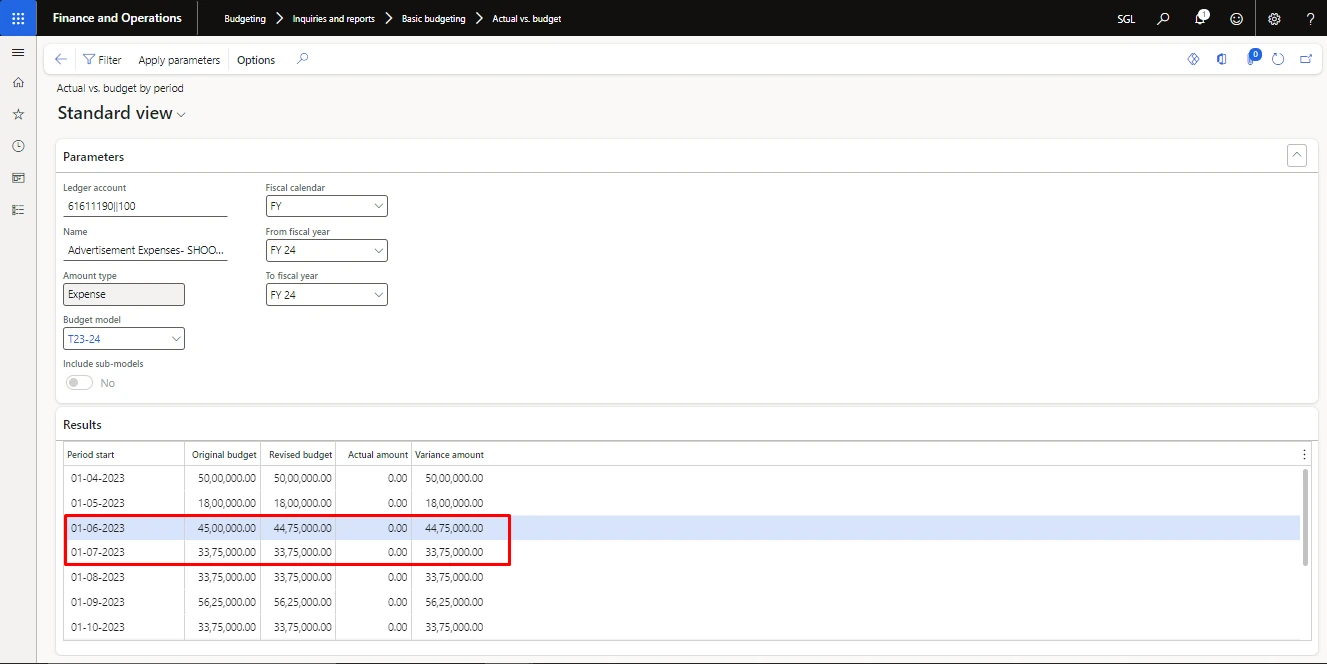Click Variance amount column header
1327x664 pixels.
point(449,455)
